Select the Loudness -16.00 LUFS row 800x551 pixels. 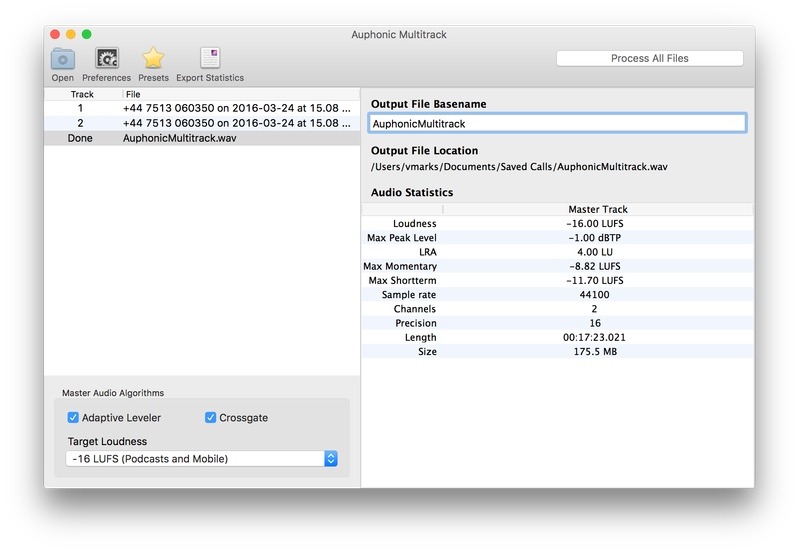(x=557, y=223)
